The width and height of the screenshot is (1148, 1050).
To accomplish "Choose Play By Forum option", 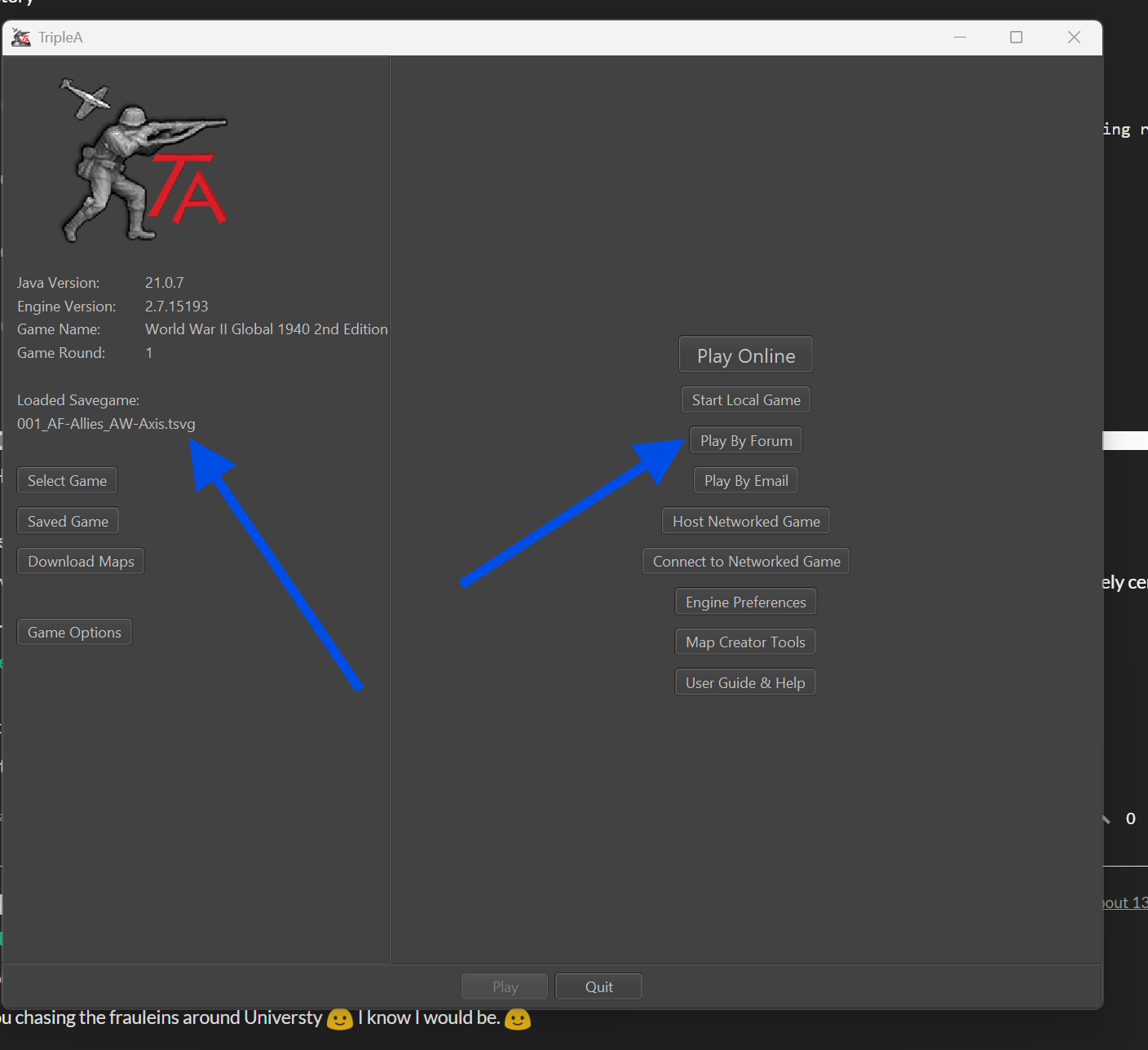I will coord(745,441).
